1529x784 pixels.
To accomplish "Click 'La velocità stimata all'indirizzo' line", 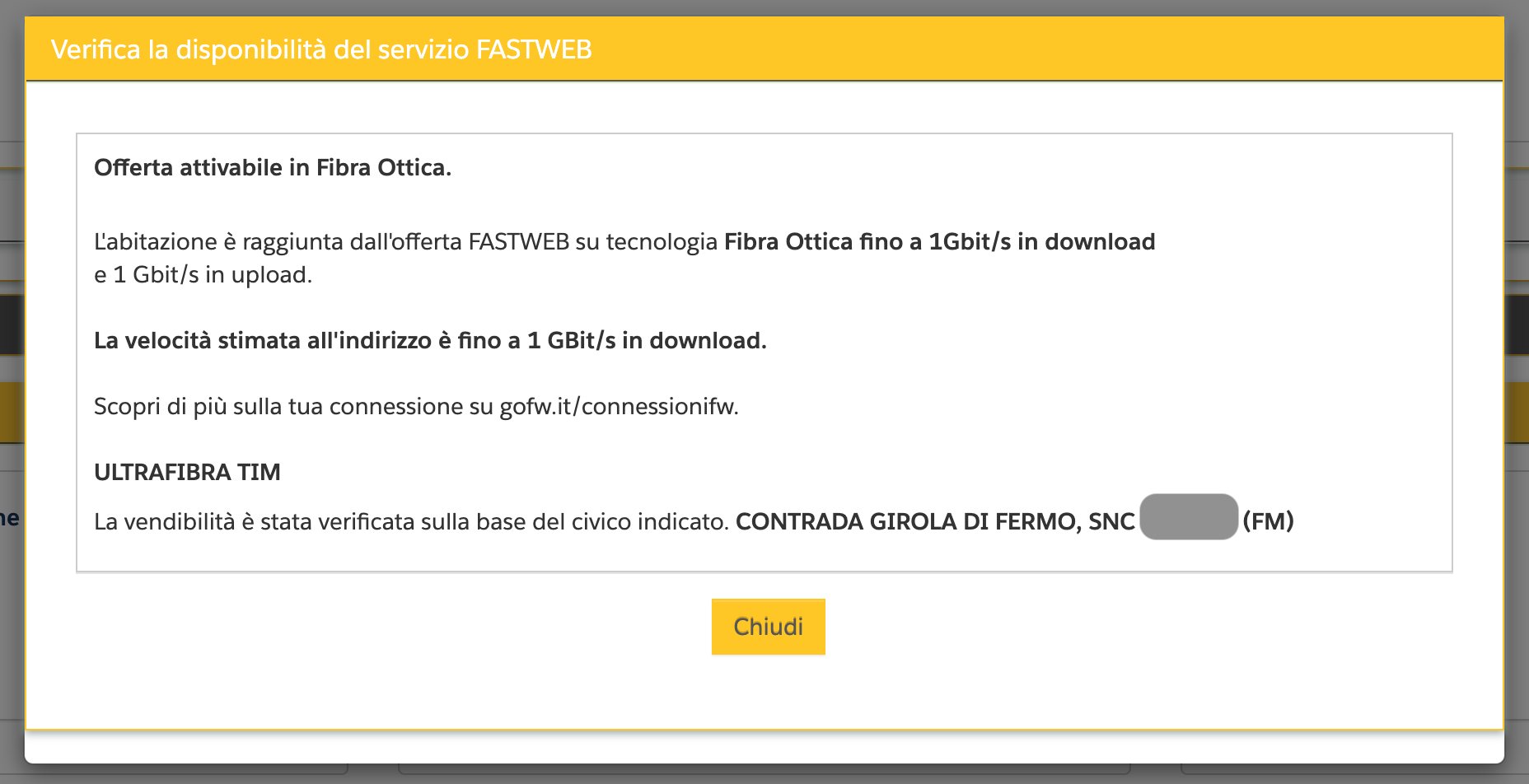I will click(262, 341).
